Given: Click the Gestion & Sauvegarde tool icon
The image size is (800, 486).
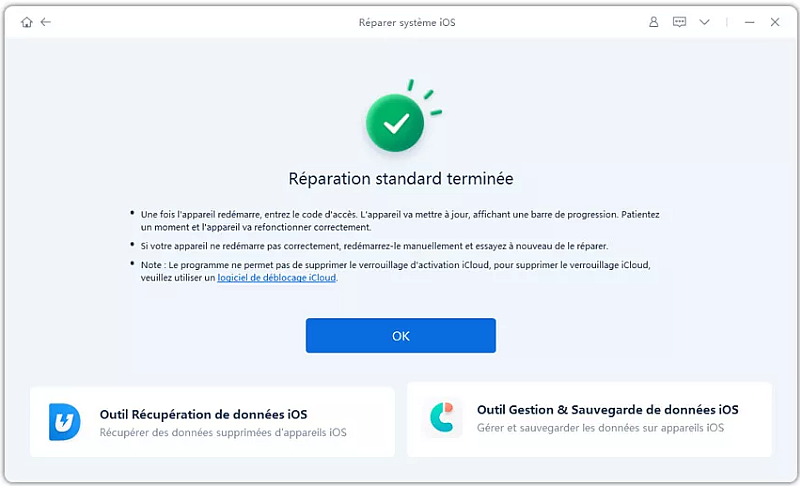Looking at the screenshot, I should tap(442, 419).
